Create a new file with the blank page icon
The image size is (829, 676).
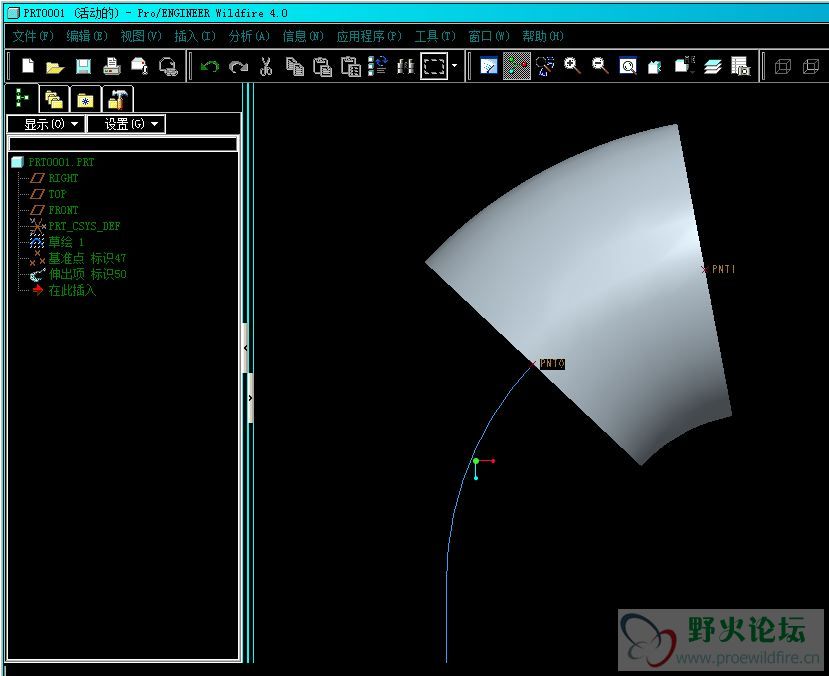[x=28, y=66]
